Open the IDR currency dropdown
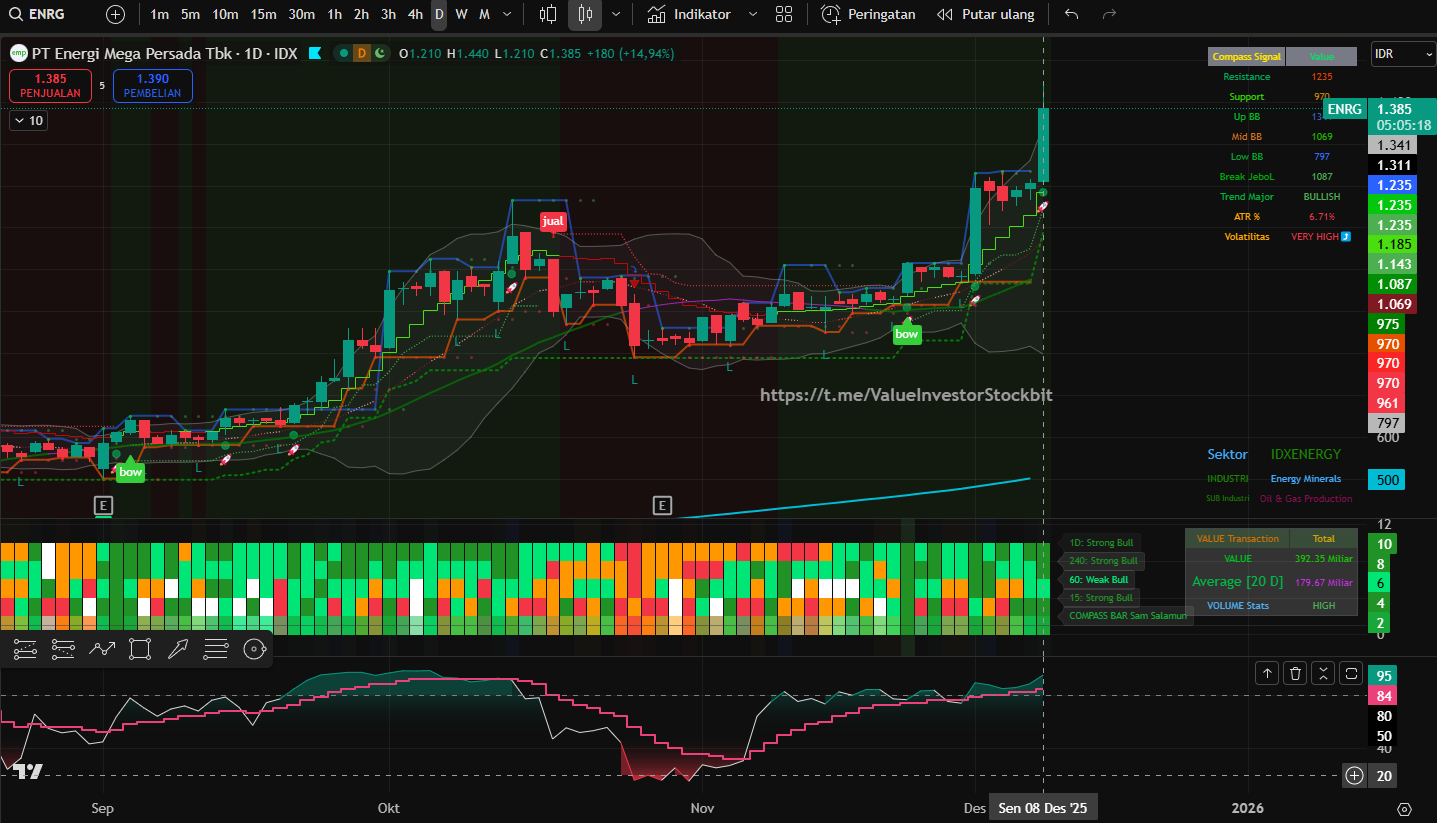 tap(1403, 54)
